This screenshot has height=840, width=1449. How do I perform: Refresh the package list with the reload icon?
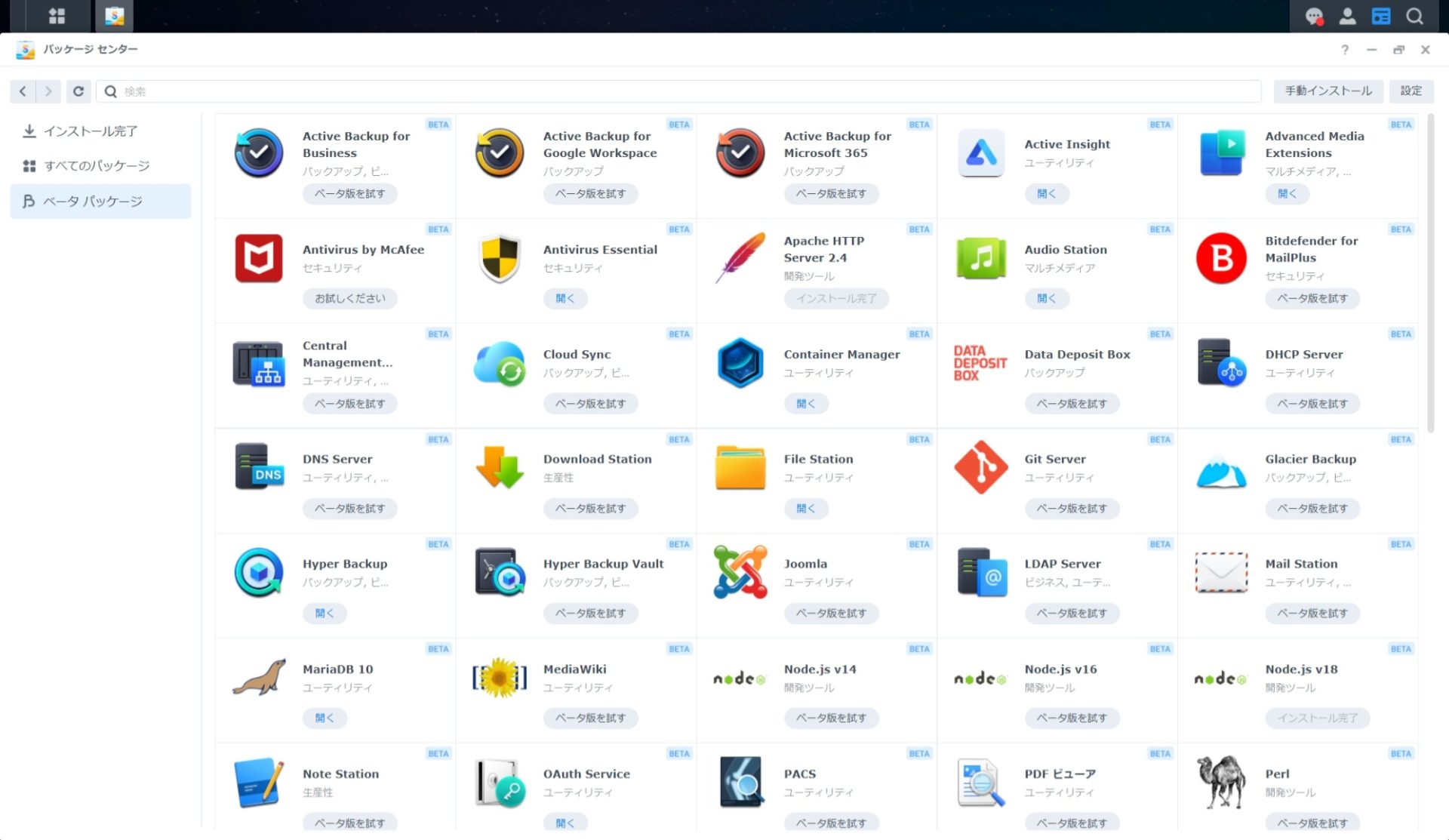(x=78, y=91)
